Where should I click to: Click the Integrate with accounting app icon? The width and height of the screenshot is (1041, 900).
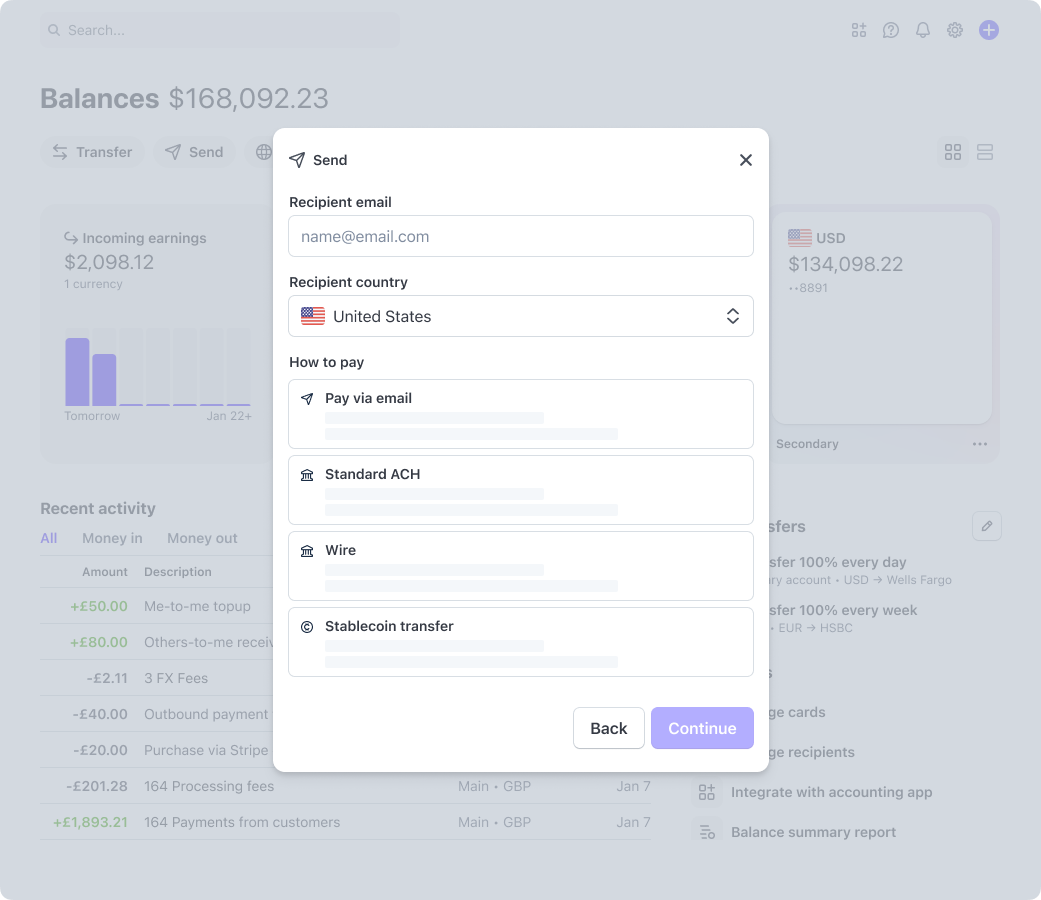pyautogui.click(x=706, y=792)
